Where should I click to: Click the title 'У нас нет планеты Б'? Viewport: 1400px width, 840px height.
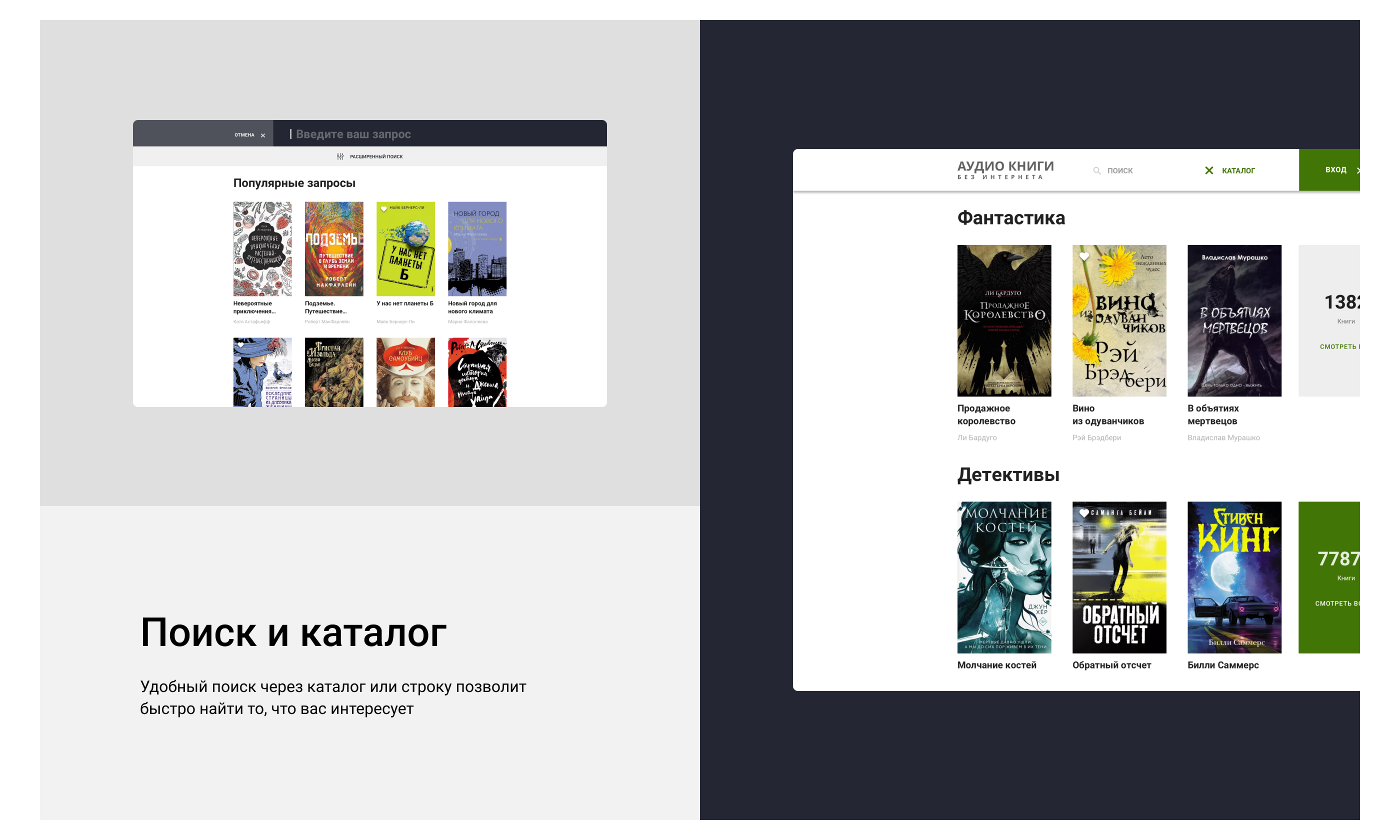405,303
